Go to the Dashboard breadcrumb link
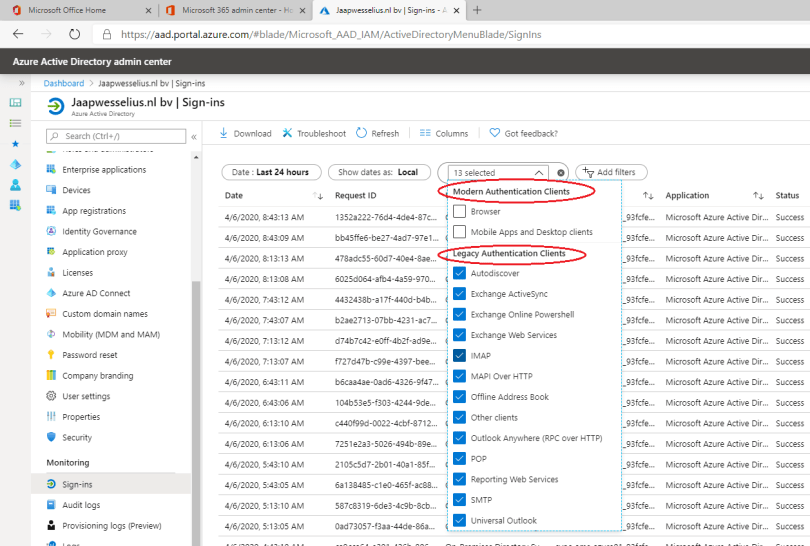Image resolution: width=810 pixels, height=546 pixels. (64, 84)
